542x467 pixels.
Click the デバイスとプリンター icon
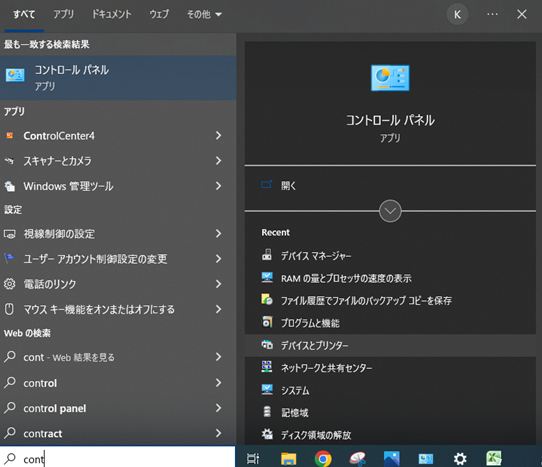tap(267, 345)
